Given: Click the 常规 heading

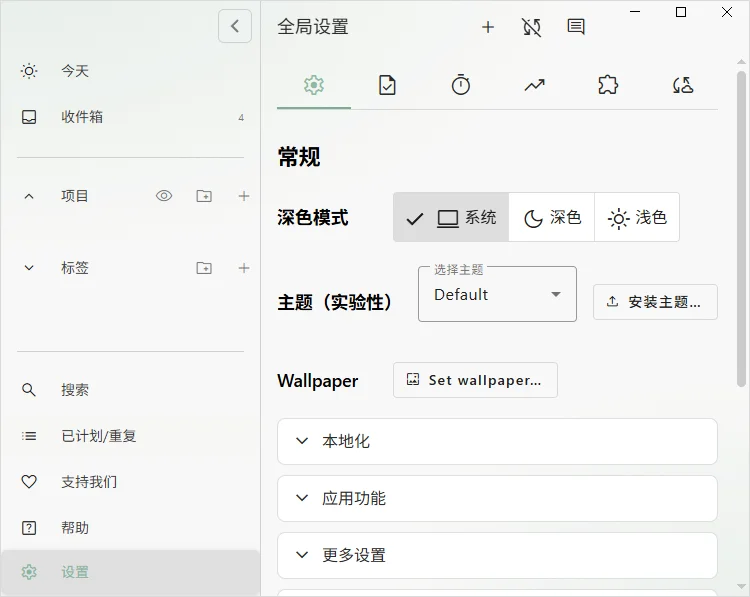Looking at the screenshot, I should click(299, 156).
